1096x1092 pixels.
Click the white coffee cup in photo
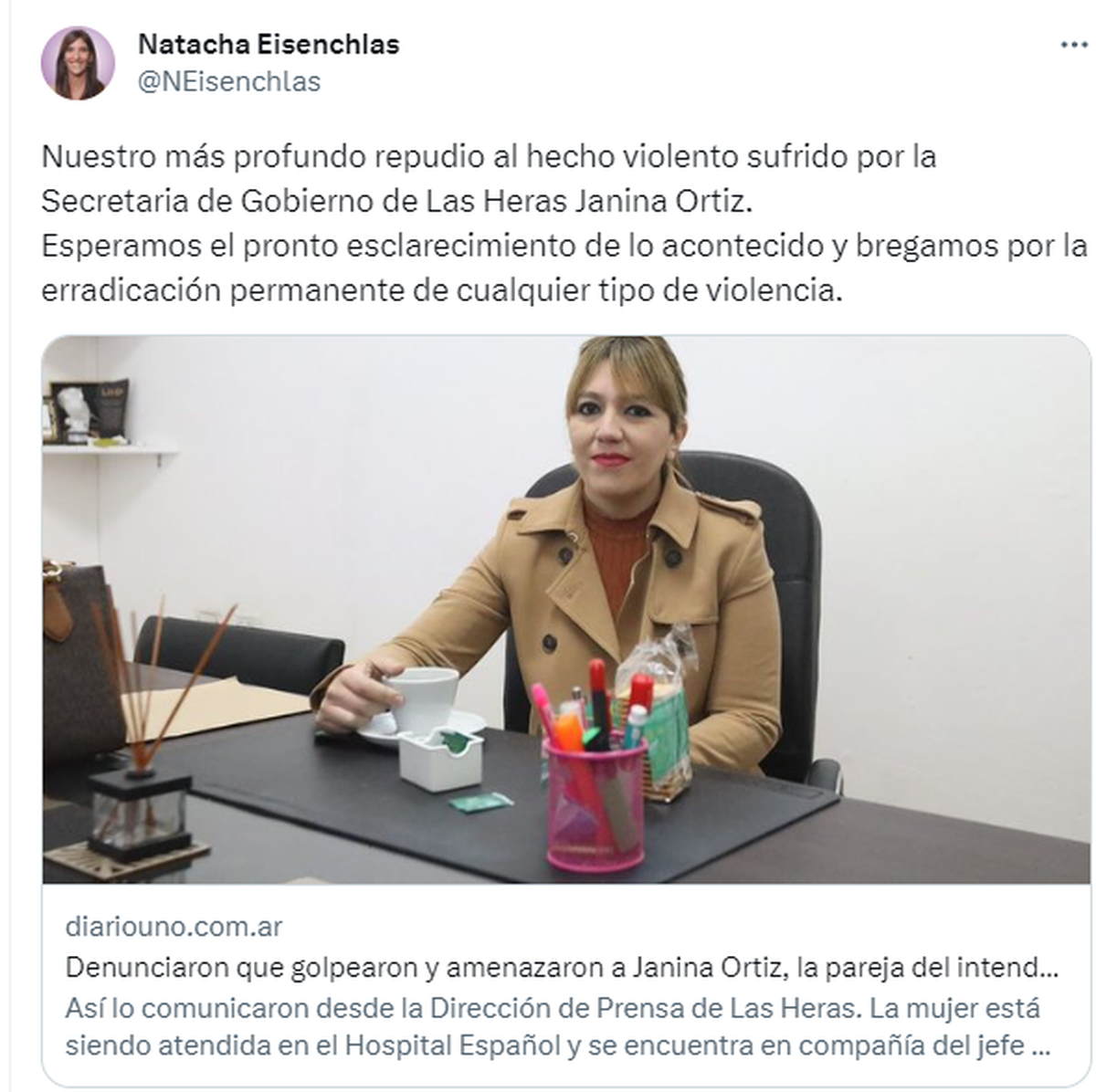point(420,699)
